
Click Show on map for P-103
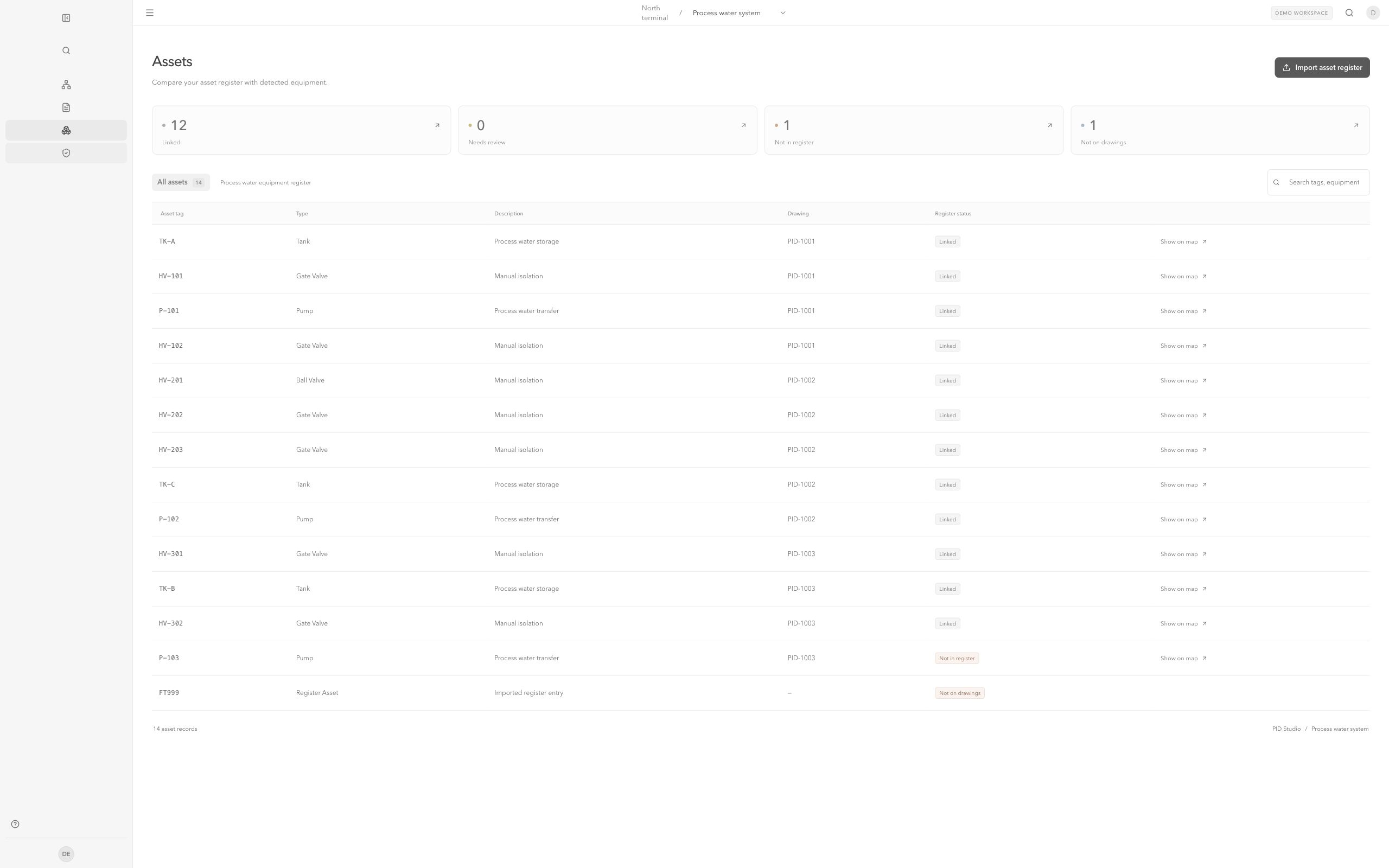[x=1183, y=659]
